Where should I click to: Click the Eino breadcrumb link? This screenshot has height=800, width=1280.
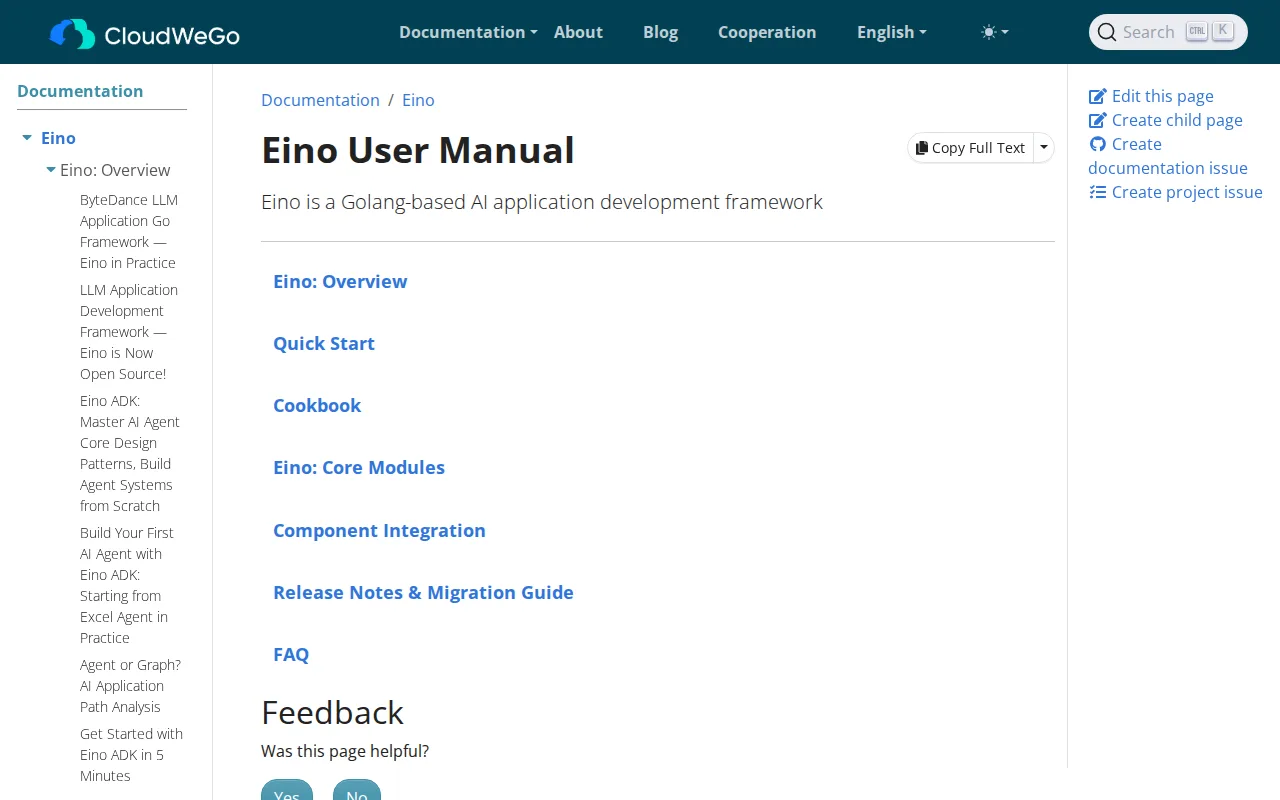[418, 100]
